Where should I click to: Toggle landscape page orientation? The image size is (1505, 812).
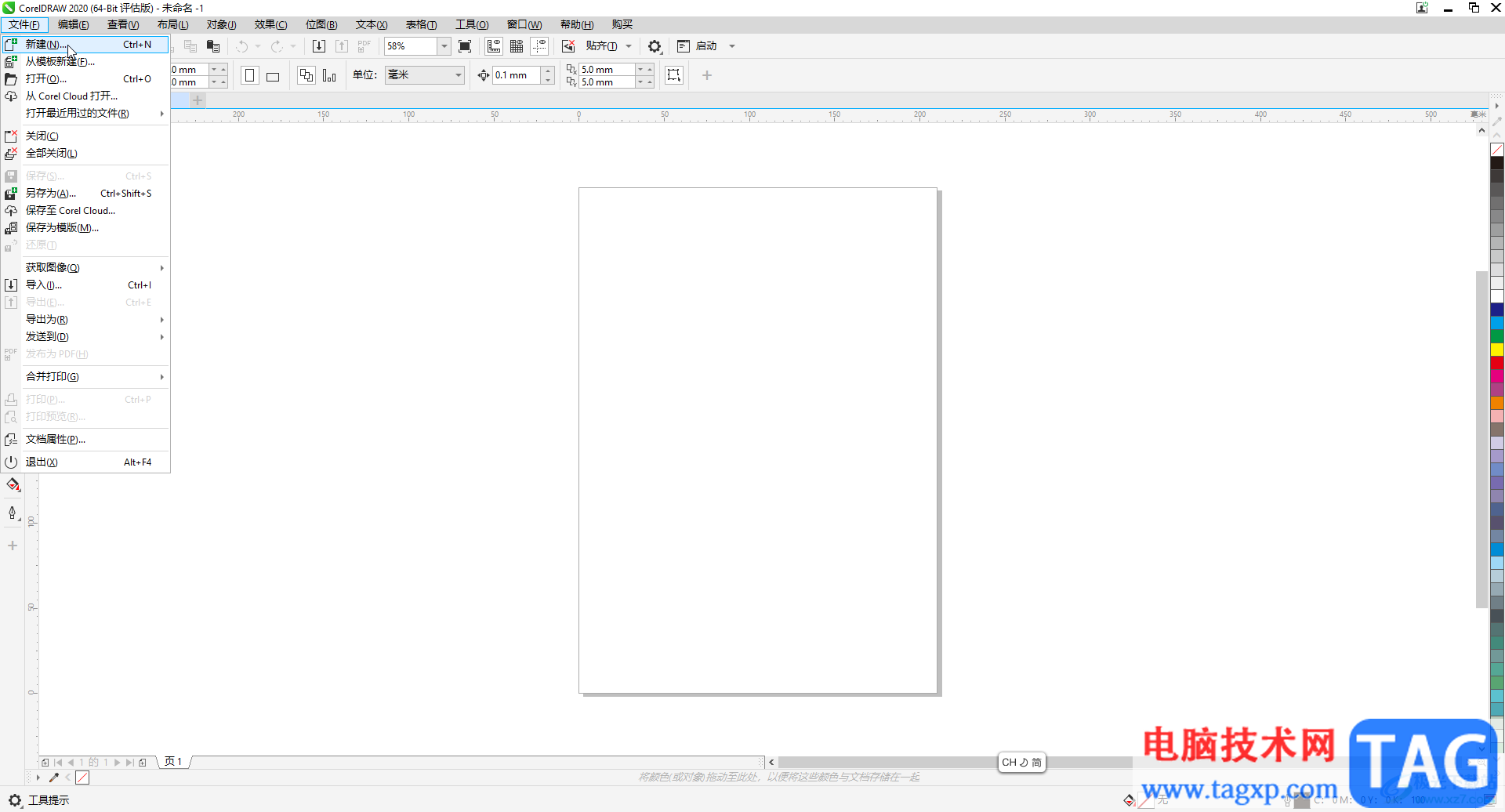(x=273, y=75)
